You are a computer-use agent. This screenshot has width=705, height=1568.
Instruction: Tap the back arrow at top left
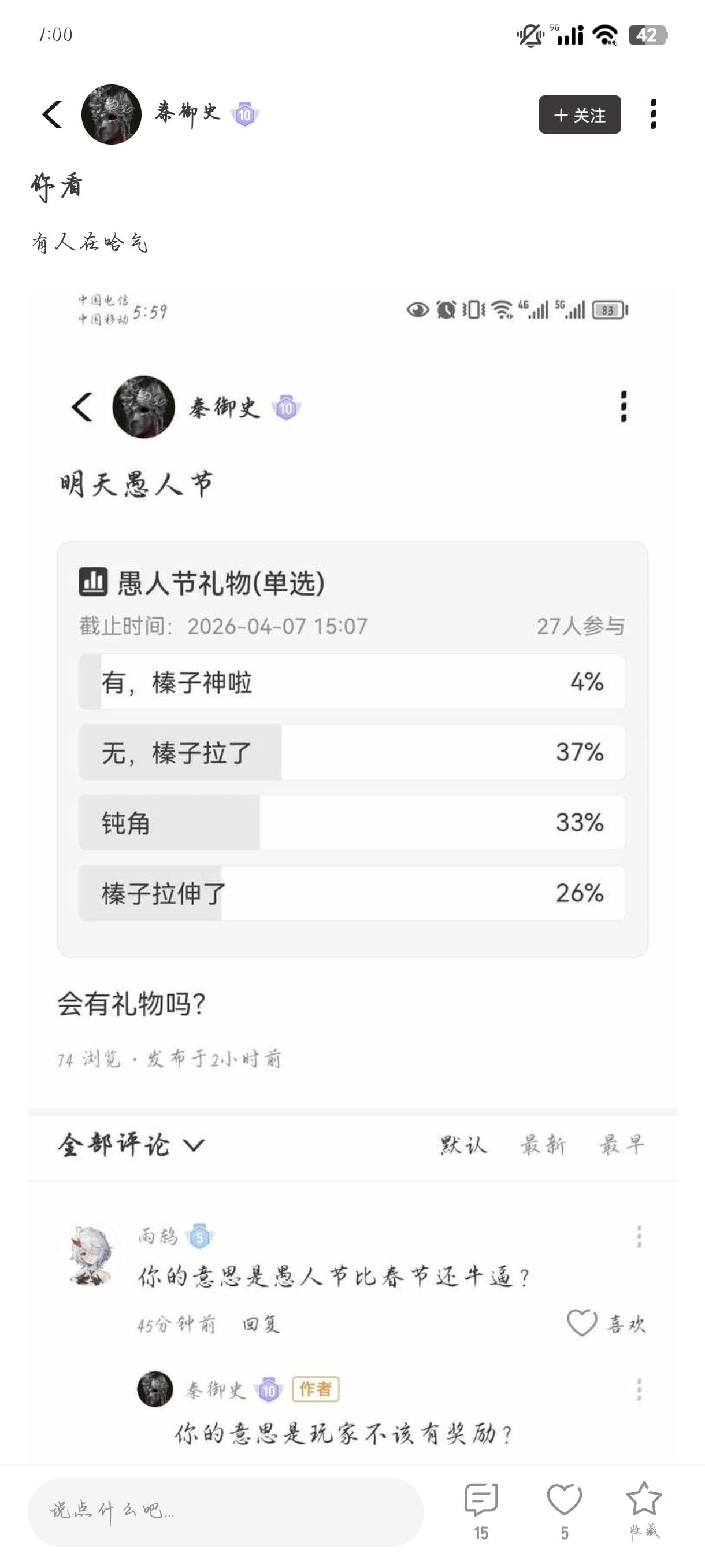[53, 114]
